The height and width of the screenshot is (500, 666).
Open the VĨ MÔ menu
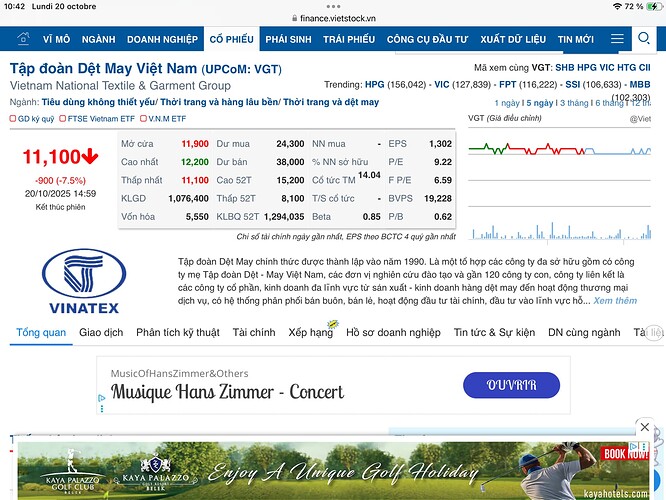coord(56,39)
